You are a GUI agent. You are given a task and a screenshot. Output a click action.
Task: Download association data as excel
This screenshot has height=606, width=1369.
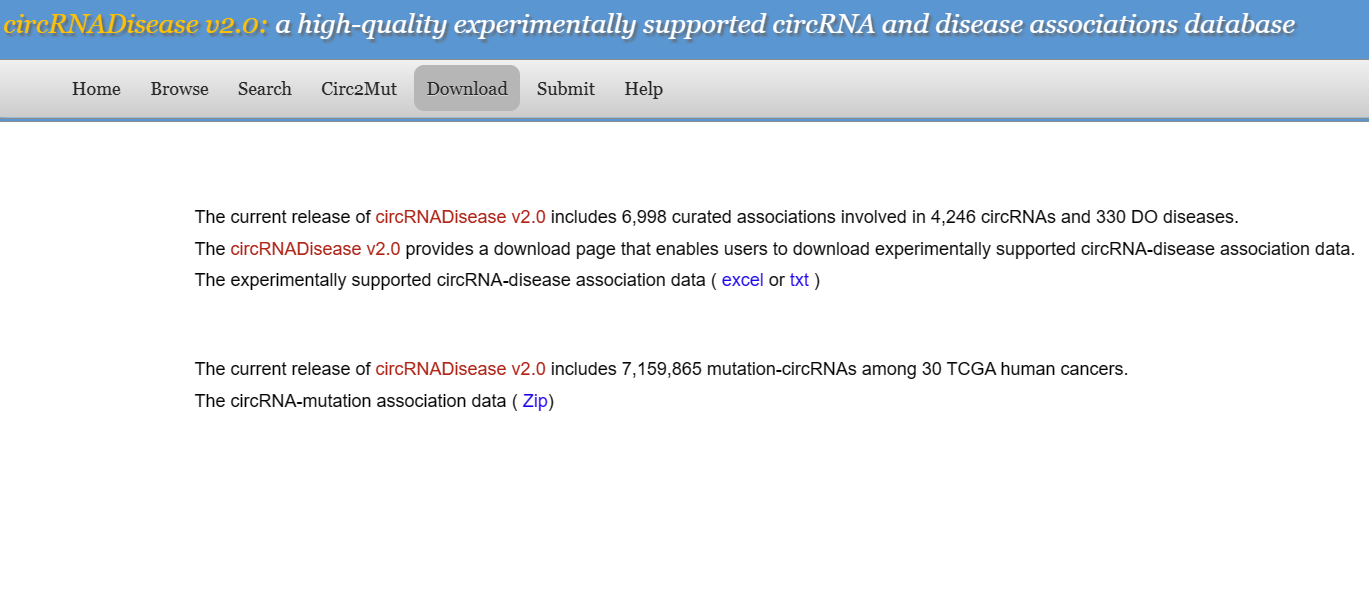pos(742,280)
